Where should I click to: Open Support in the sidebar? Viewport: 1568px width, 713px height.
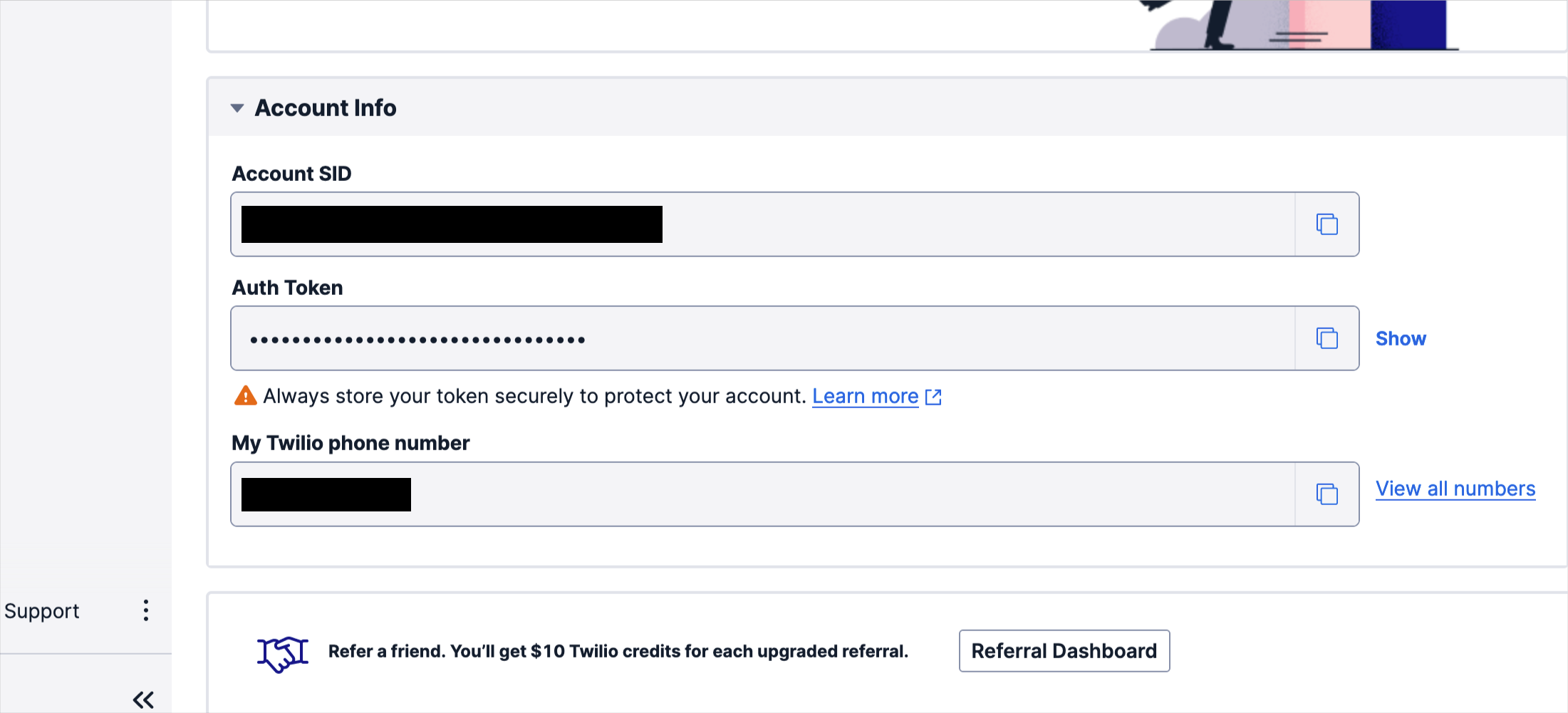(x=42, y=611)
